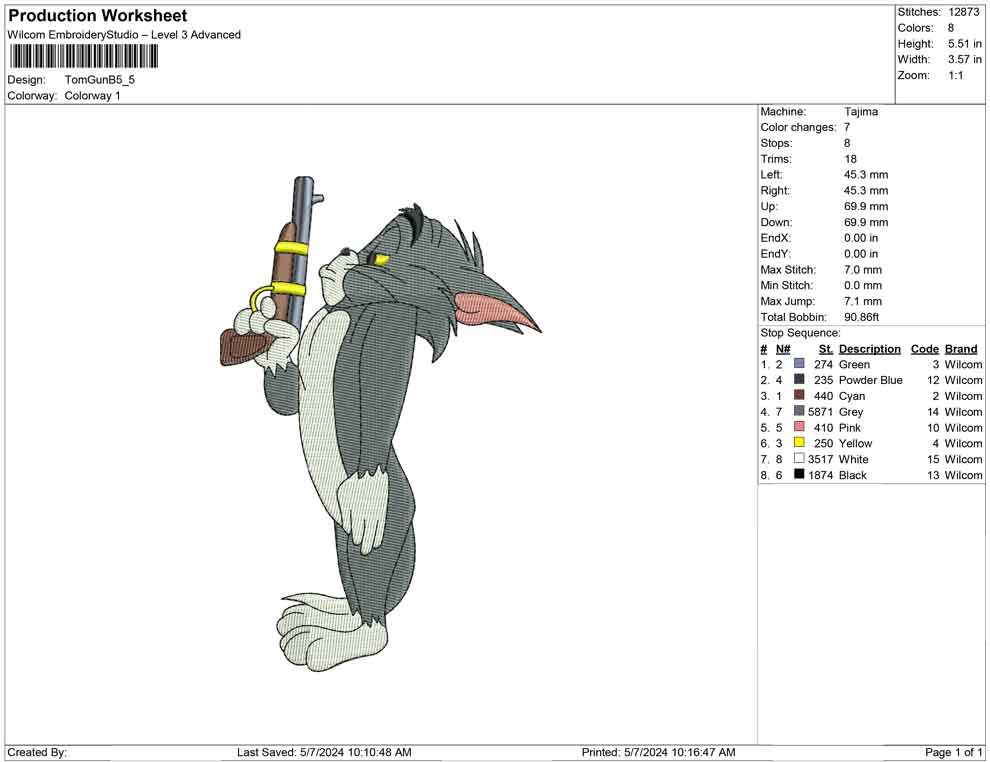The height and width of the screenshot is (762, 990).
Task: Click the Zoom value '1:1'
Action: pyautogui.click(x=956, y=75)
